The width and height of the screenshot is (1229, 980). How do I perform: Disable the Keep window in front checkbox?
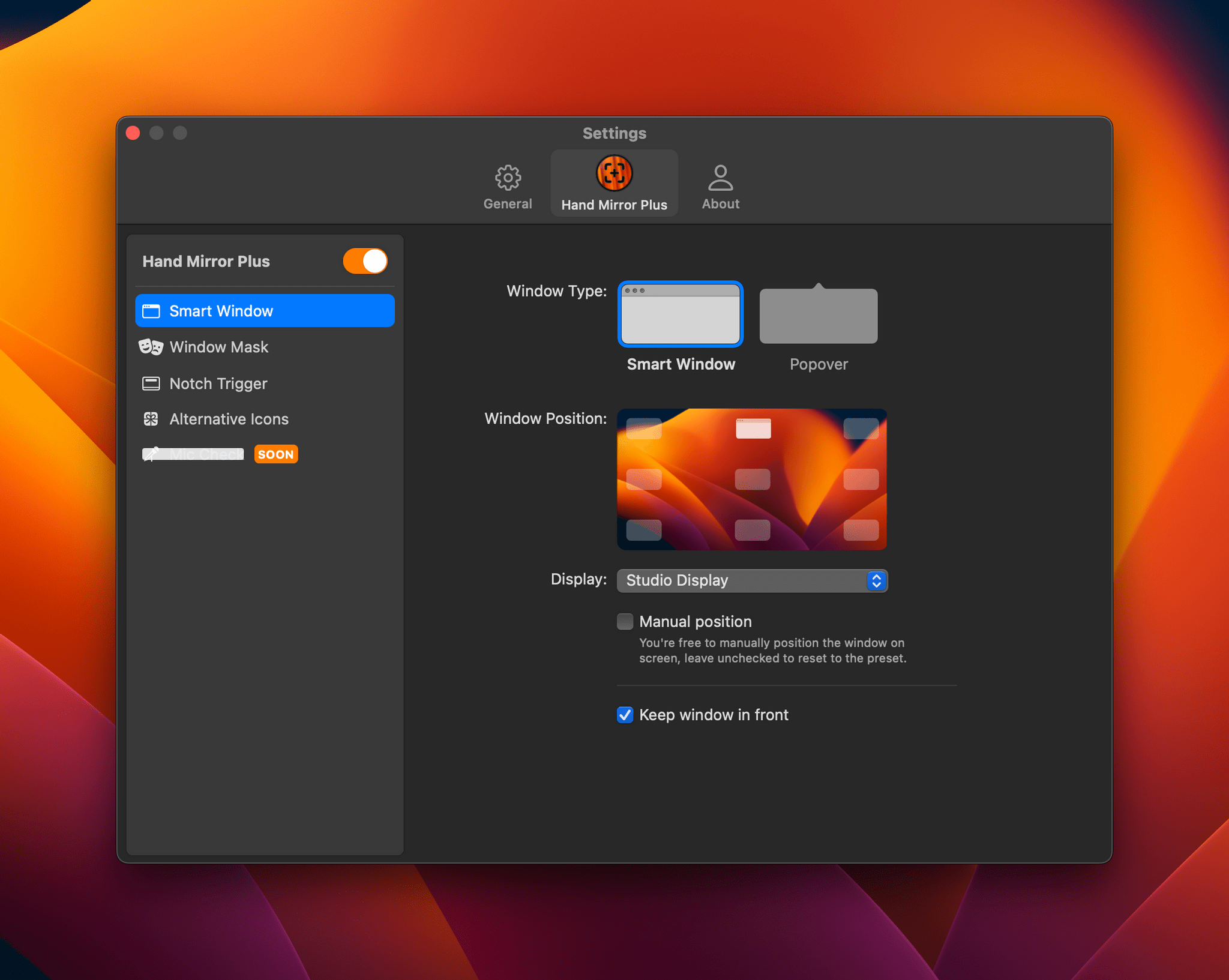tap(624, 714)
